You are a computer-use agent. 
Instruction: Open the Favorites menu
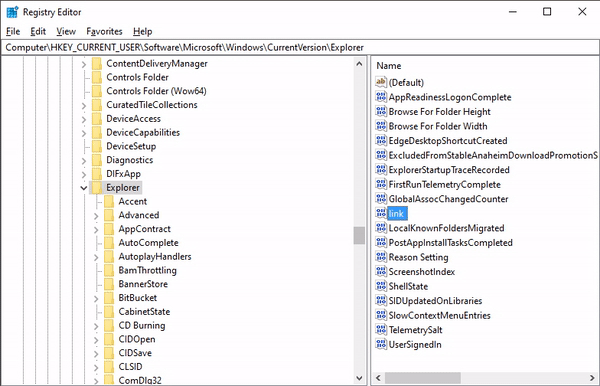coord(104,31)
